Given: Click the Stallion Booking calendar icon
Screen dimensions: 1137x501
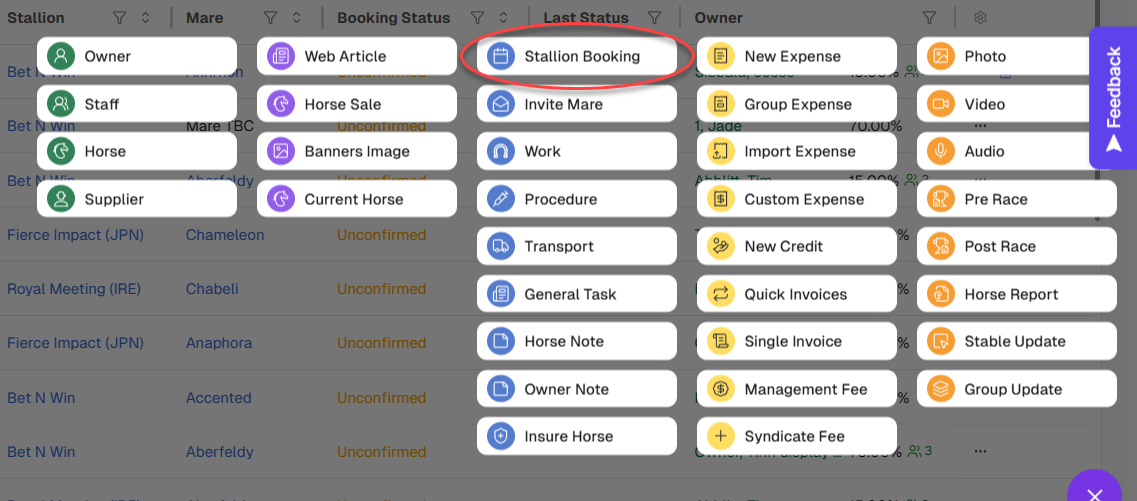Looking at the screenshot, I should coord(501,57).
